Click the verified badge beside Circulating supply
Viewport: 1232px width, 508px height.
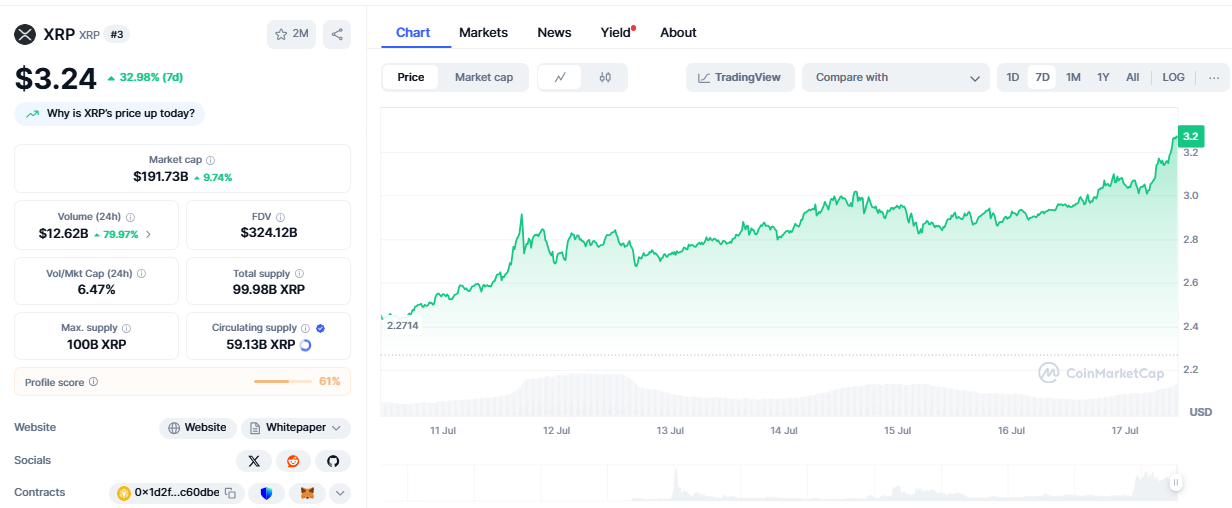click(320, 328)
